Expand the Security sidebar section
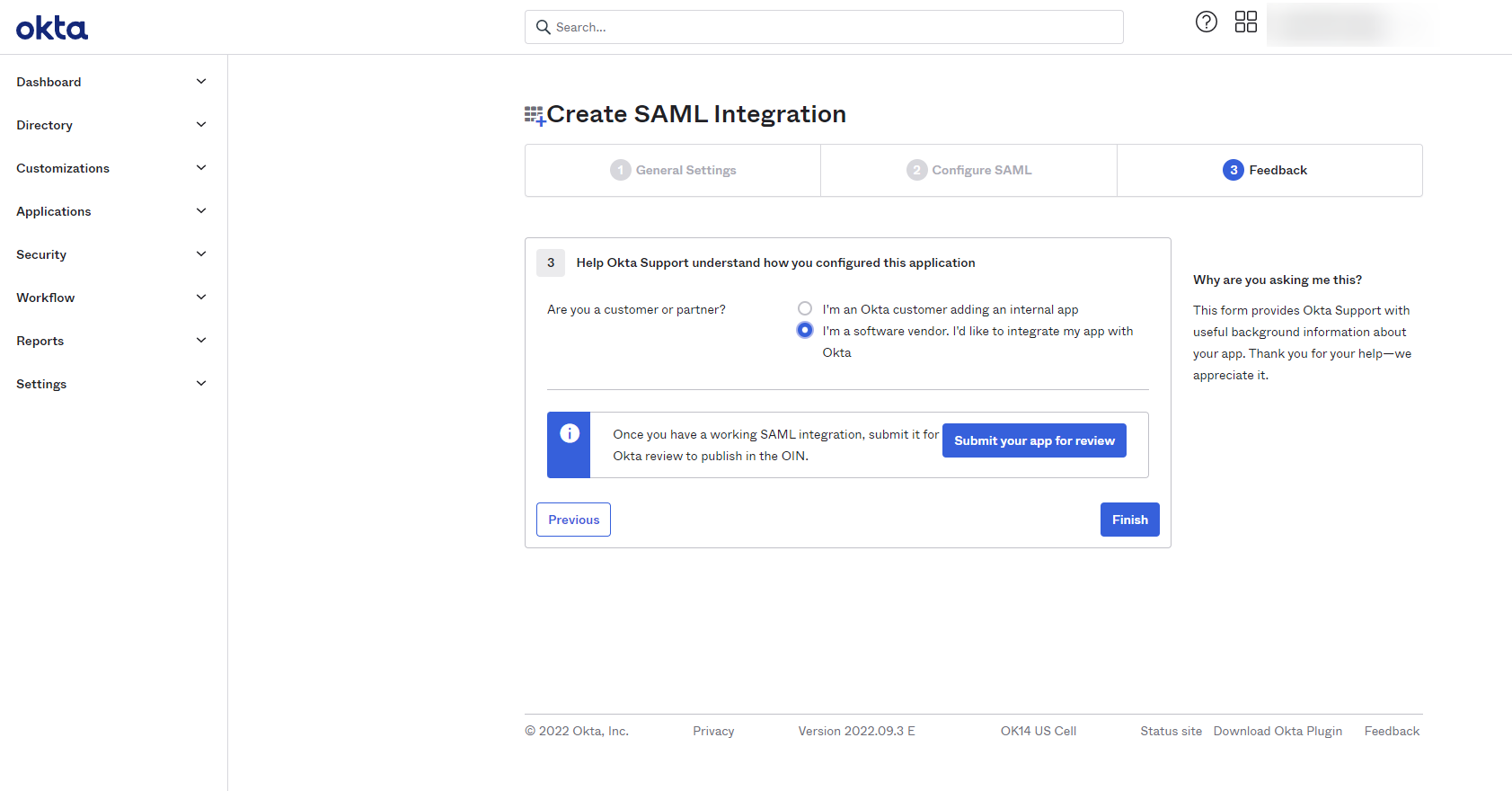1512x791 pixels. 111,254
